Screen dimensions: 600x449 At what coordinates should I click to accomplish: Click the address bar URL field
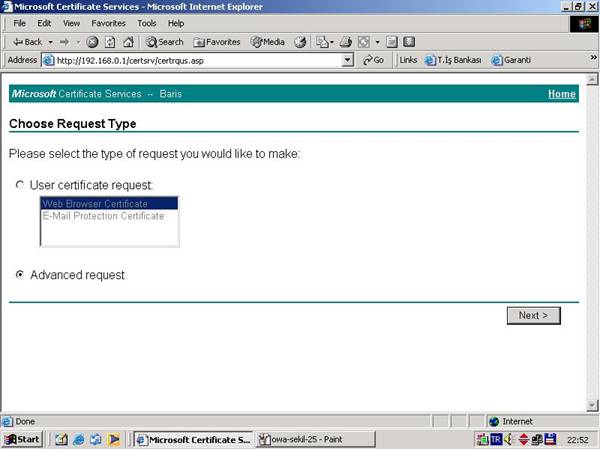coord(199,60)
